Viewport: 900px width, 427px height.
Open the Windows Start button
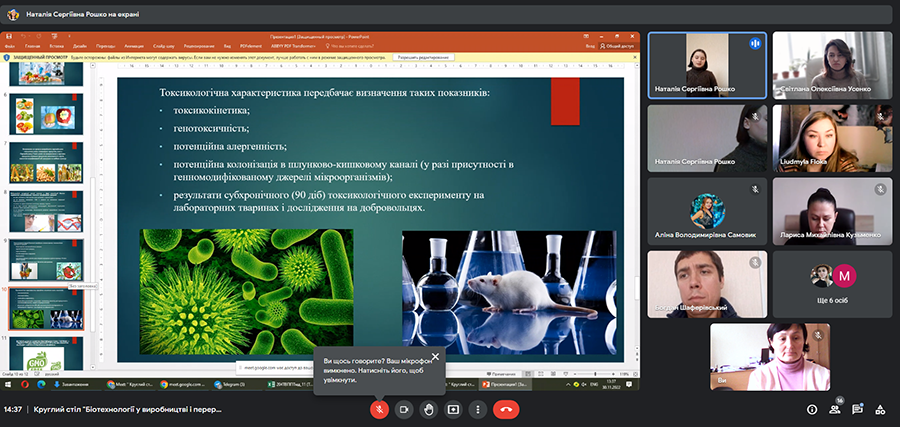pos(8,384)
